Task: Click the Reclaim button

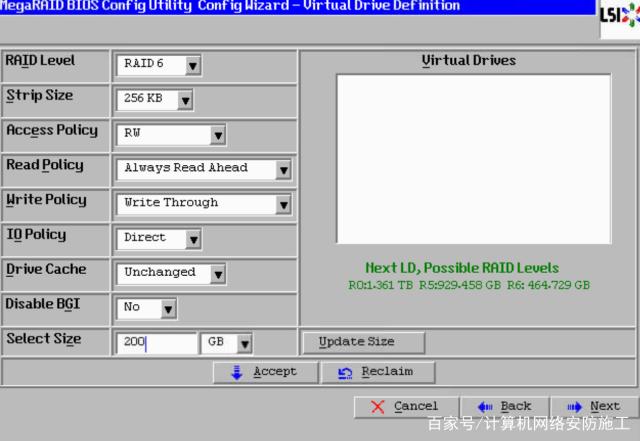Action: click(x=378, y=372)
